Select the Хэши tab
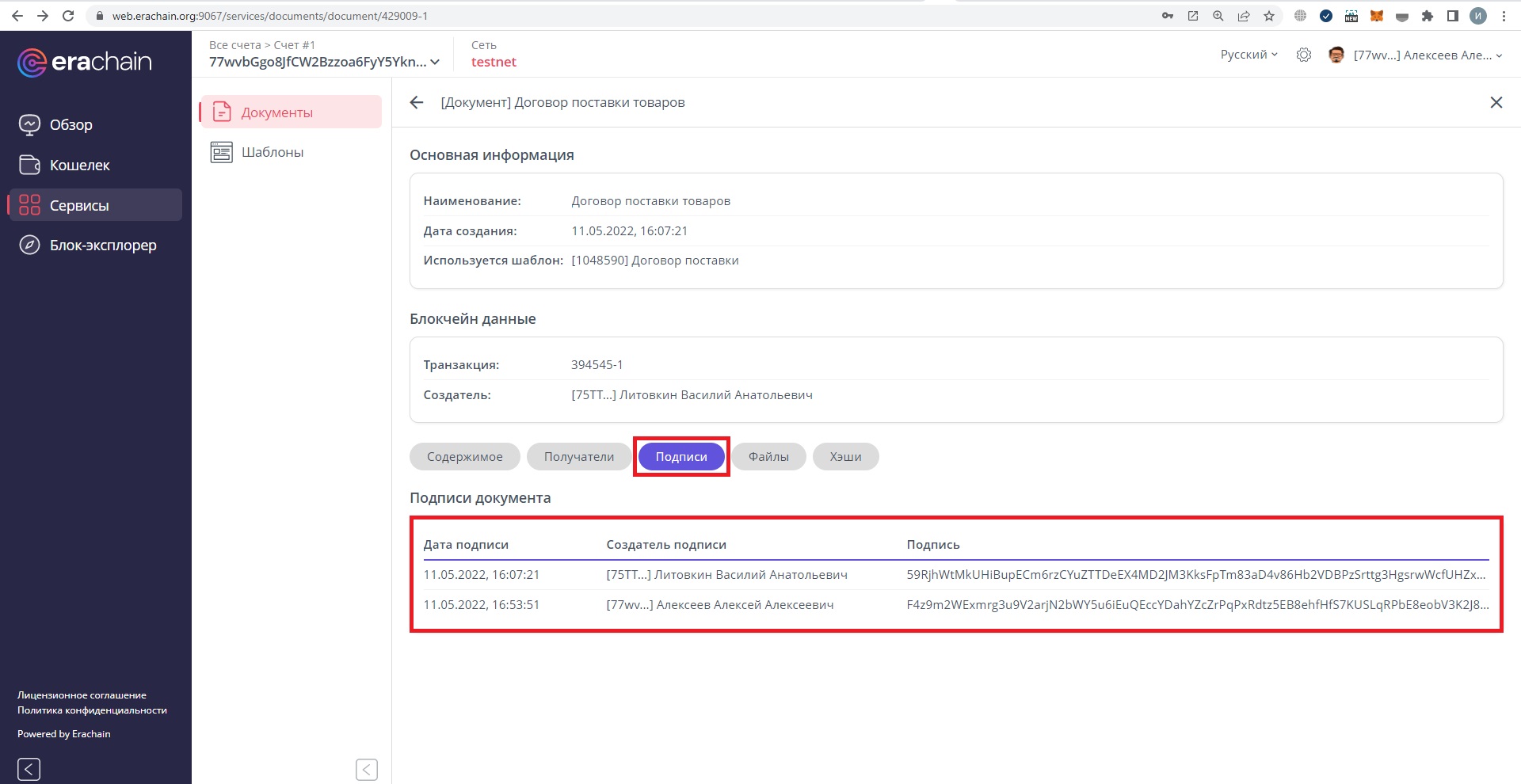Viewport: 1521px width, 784px height. [x=845, y=457]
